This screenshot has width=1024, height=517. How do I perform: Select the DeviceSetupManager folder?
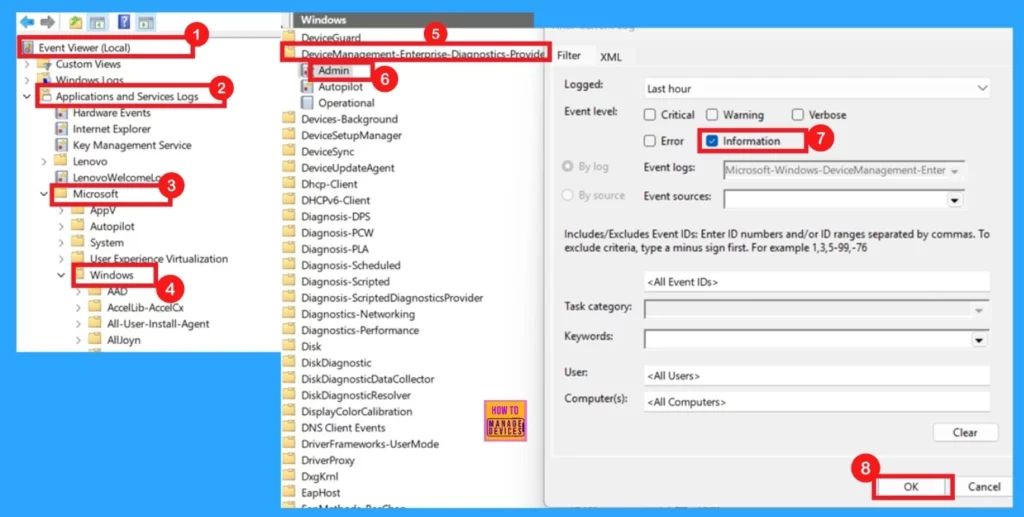(x=351, y=135)
